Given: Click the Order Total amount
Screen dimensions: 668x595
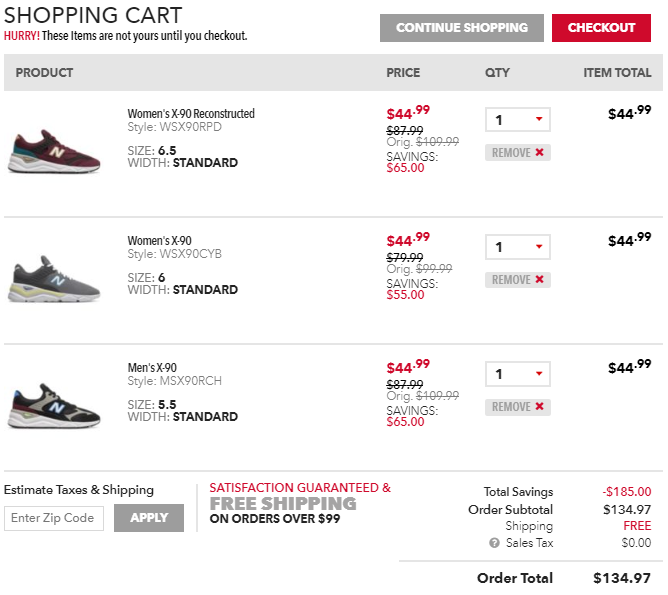Looking at the screenshot, I should pyautogui.click(x=621, y=578).
